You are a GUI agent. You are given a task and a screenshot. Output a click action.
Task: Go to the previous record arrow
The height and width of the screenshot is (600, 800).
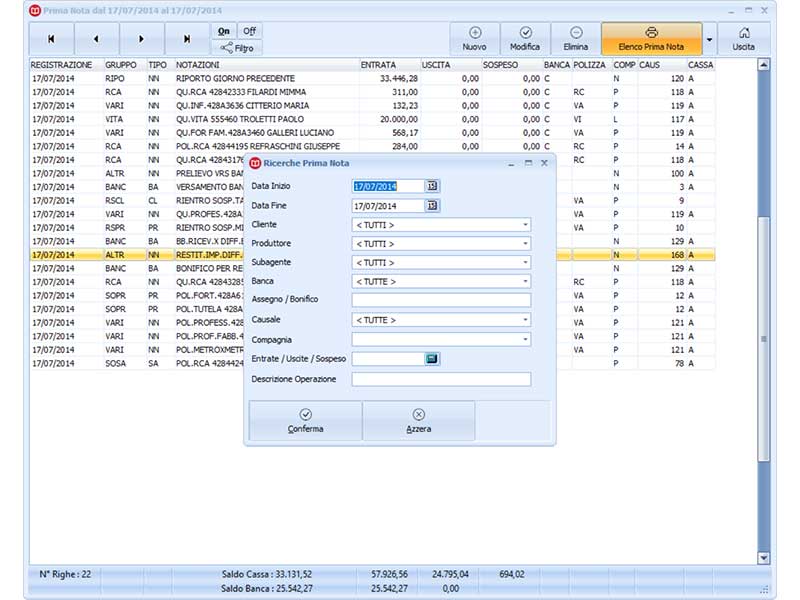click(x=96, y=39)
